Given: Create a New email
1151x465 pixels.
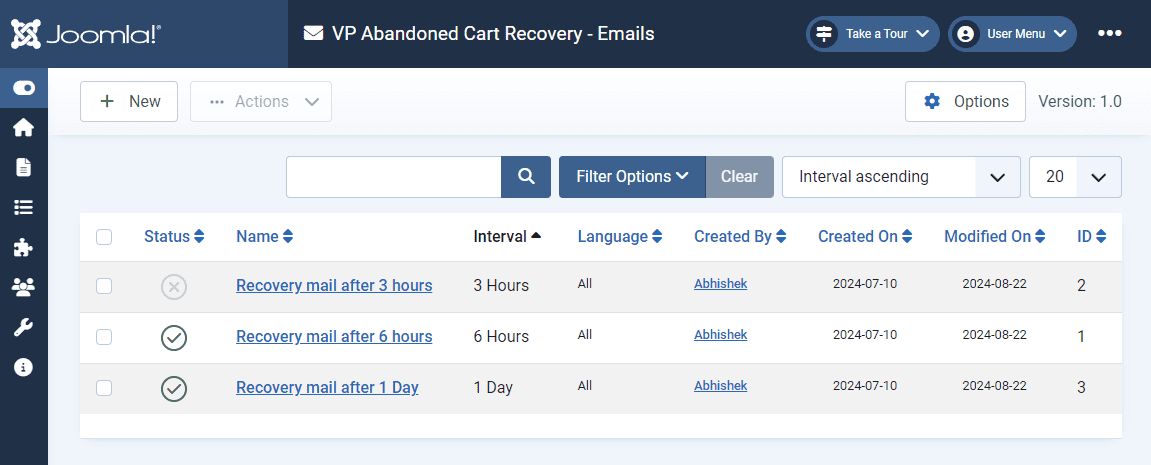Looking at the screenshot, I should point(128,101).
